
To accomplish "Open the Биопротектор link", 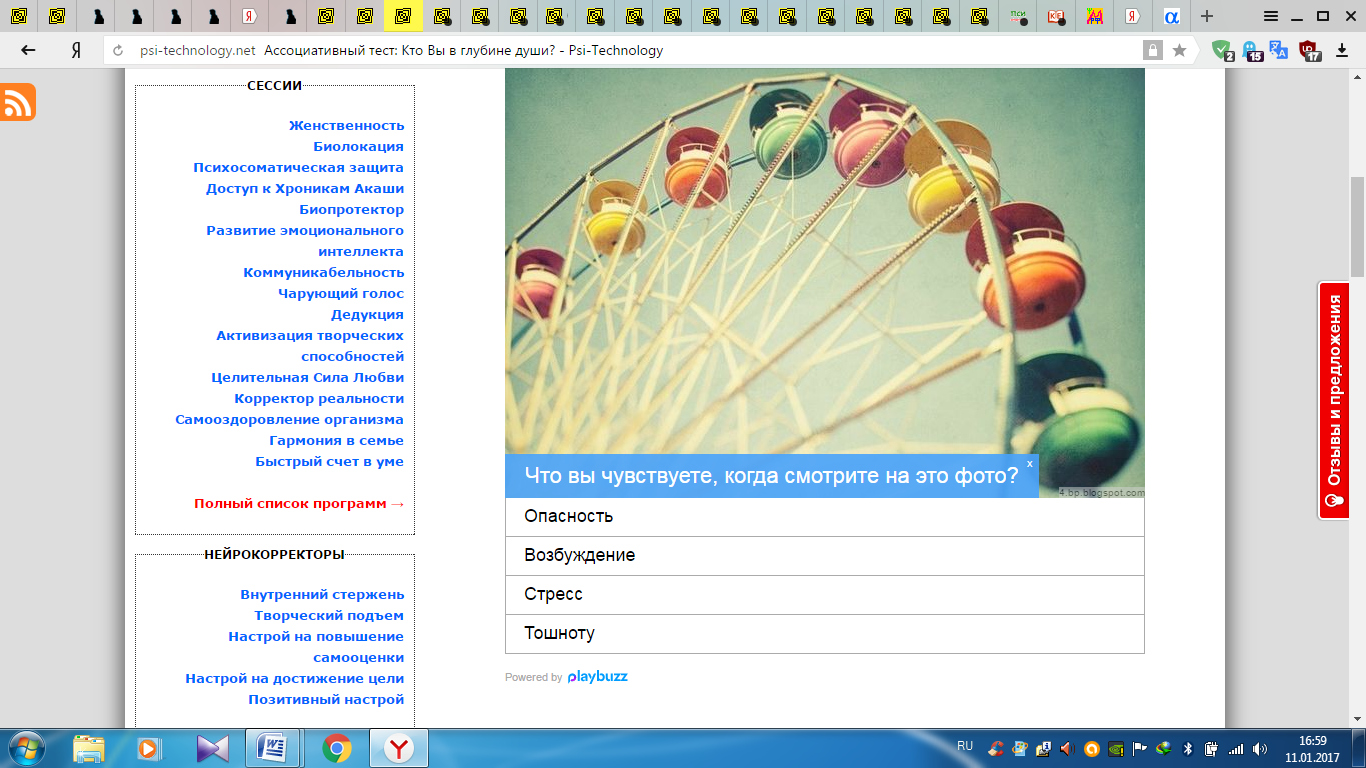I will pos(351,209).
